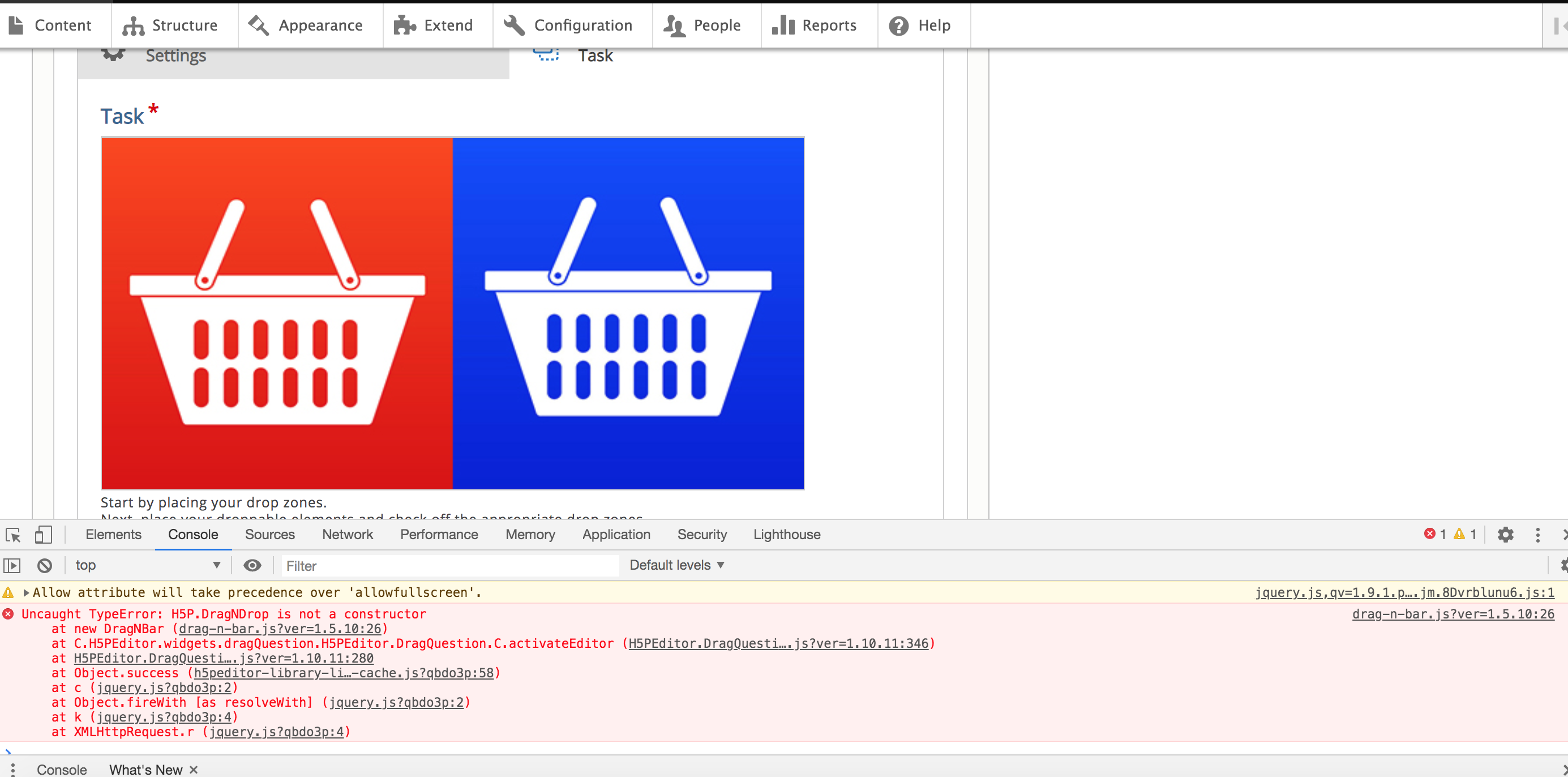Screen dimensions: 1568x777
Task: Click the Task dropzone step icon
Action: tap(546, 54)
